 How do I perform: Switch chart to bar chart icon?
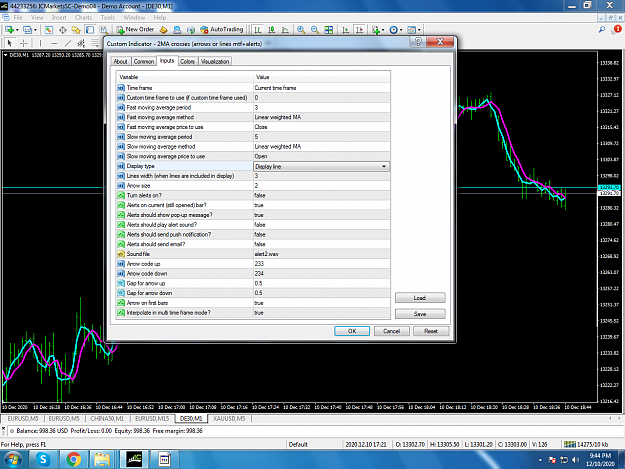(258, 30)
